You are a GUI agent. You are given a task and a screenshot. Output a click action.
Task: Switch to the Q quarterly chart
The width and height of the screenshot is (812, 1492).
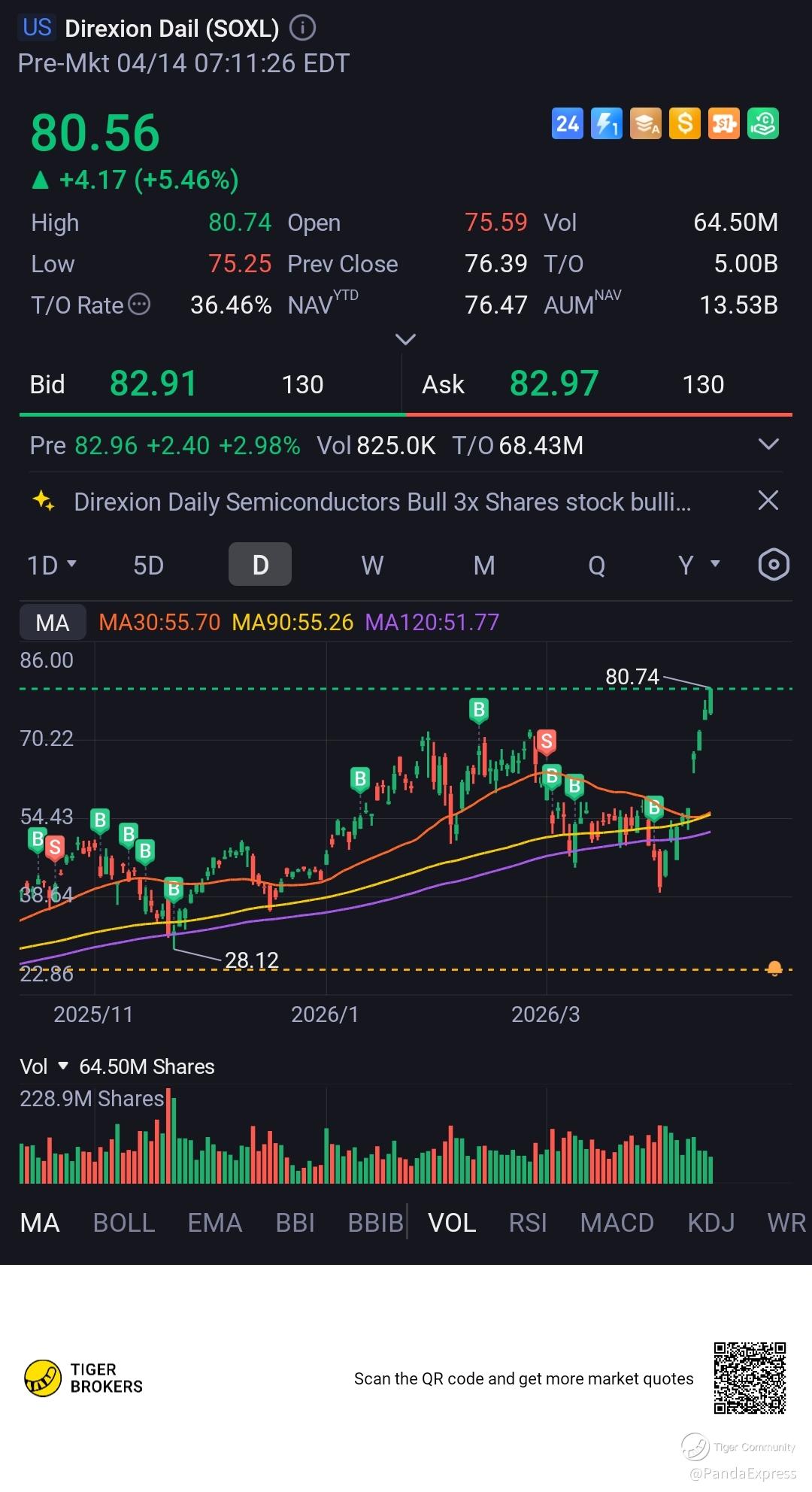click(x=596, y=565)
